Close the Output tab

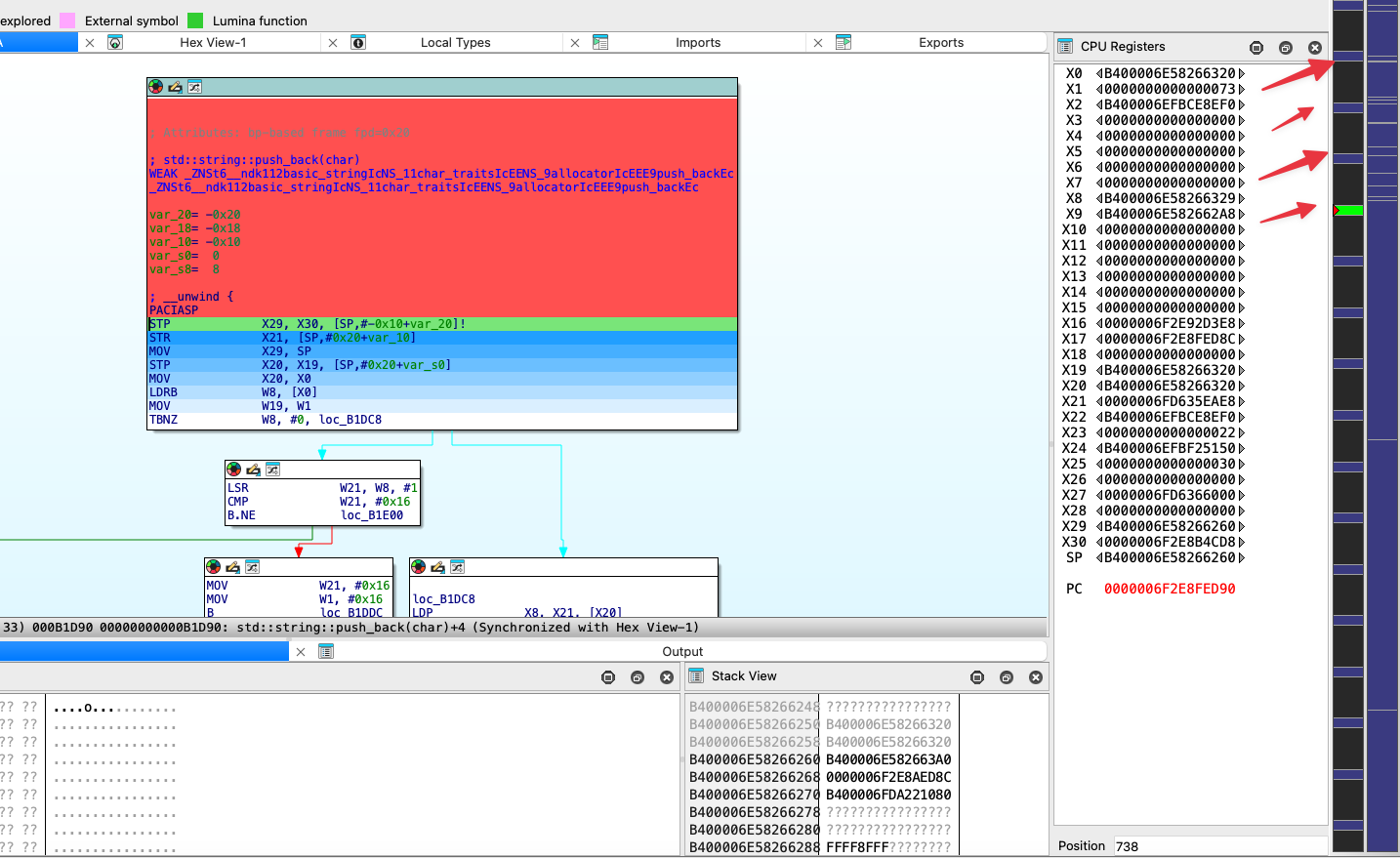pyautogui.click(x=301, y=652)
